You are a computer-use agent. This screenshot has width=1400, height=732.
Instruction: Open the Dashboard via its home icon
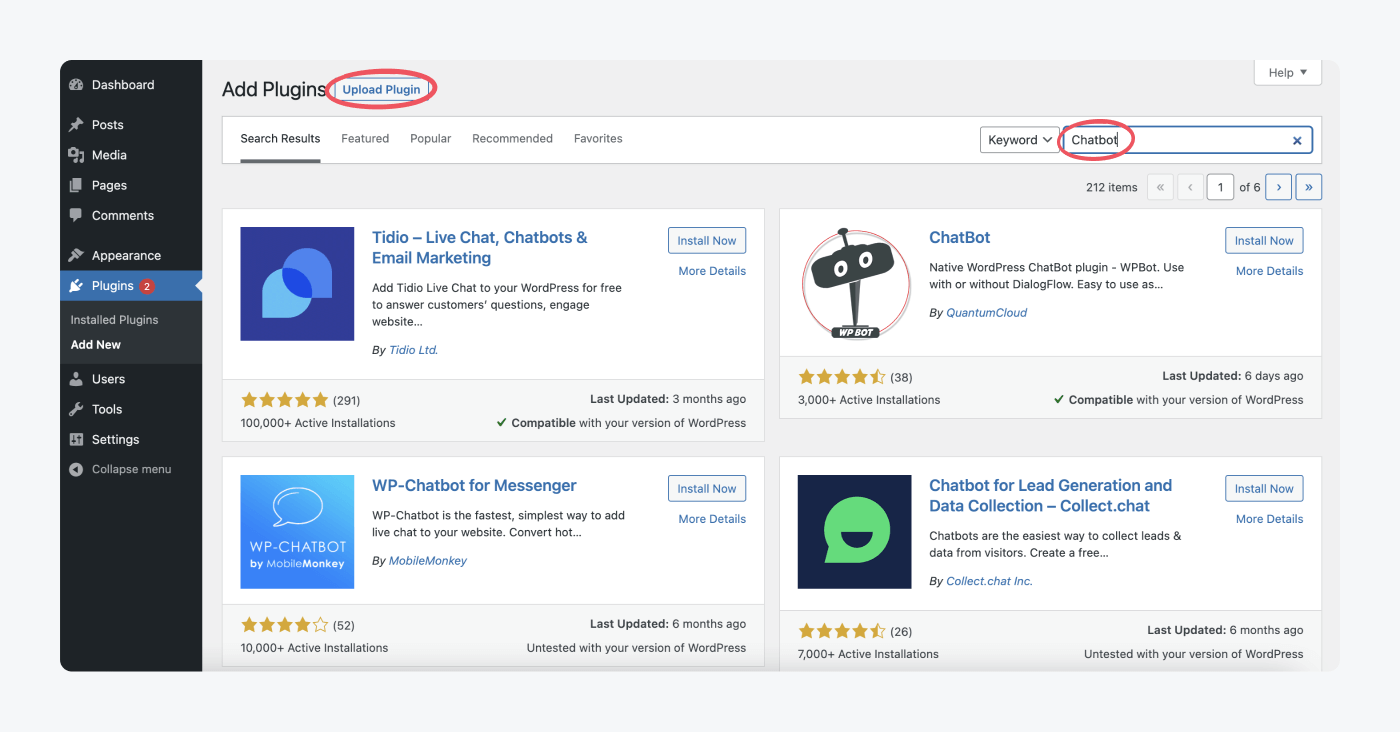tap(78, 84)
